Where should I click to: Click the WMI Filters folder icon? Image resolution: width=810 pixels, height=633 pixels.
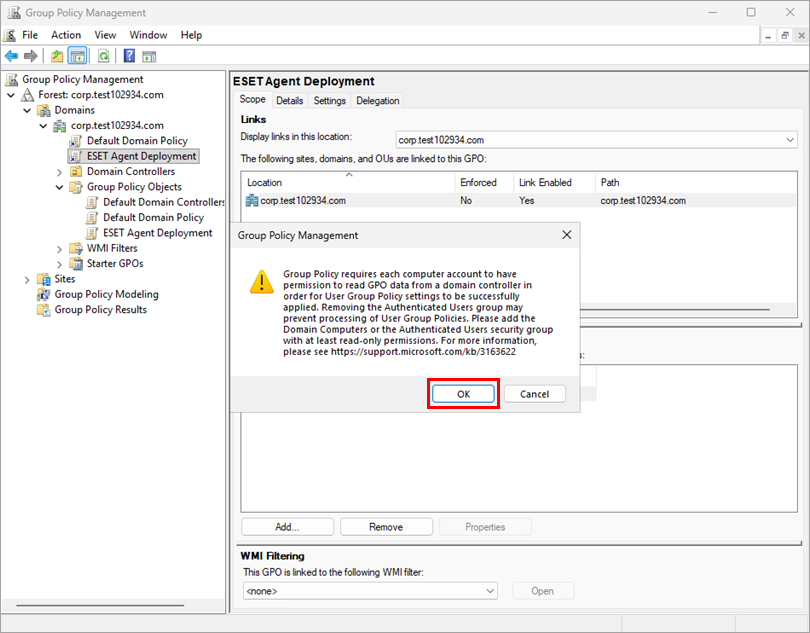(76, 248)
